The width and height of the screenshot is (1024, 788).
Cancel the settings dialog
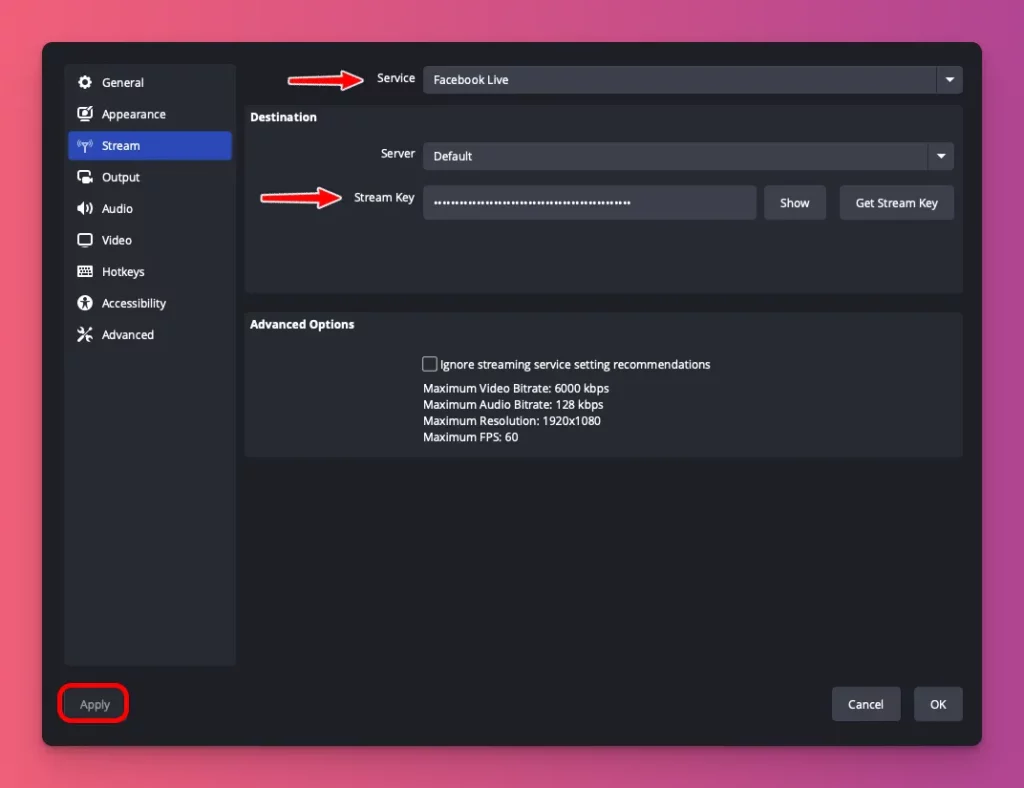(865, 704)
